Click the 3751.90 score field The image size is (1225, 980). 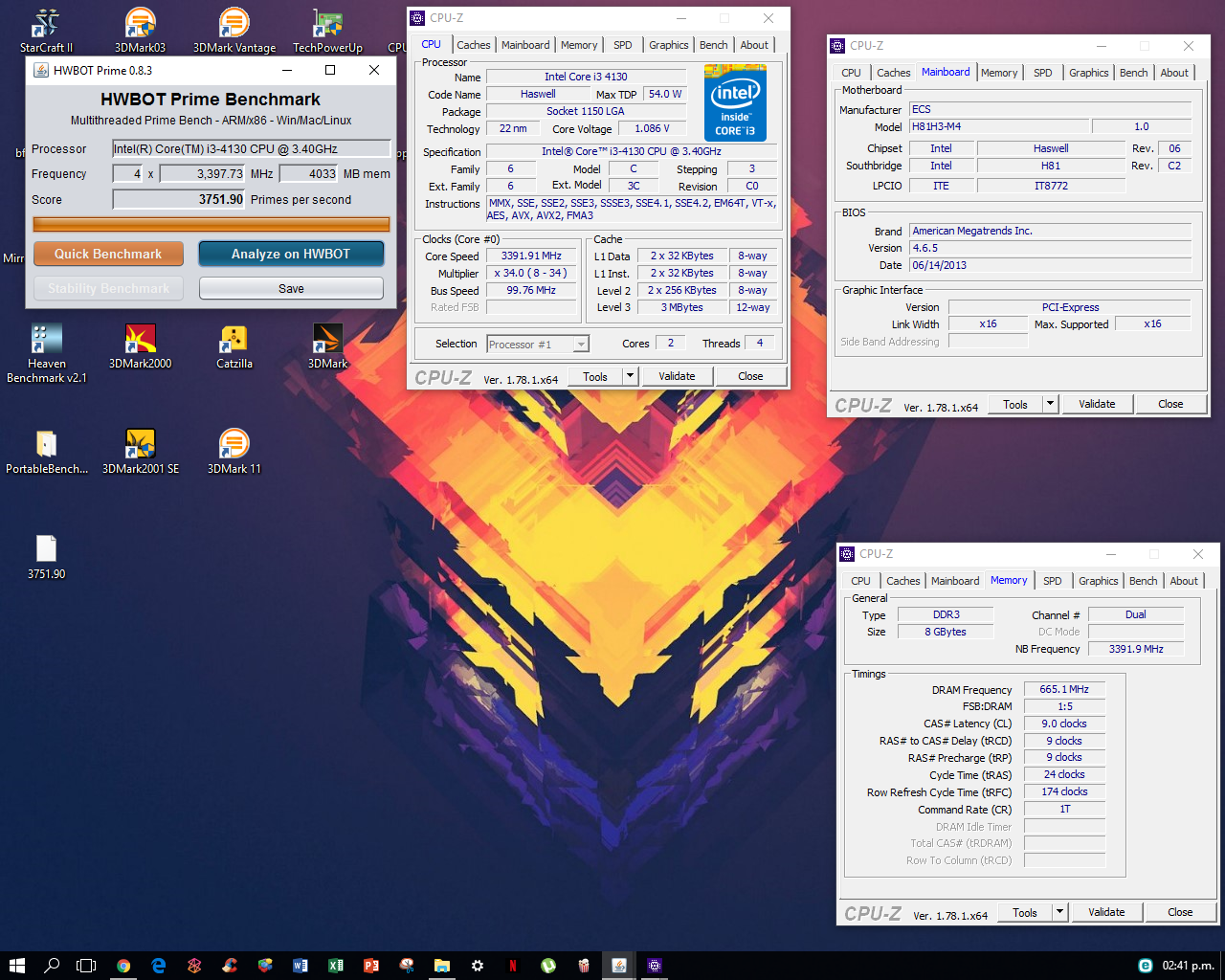pos(179,199)
